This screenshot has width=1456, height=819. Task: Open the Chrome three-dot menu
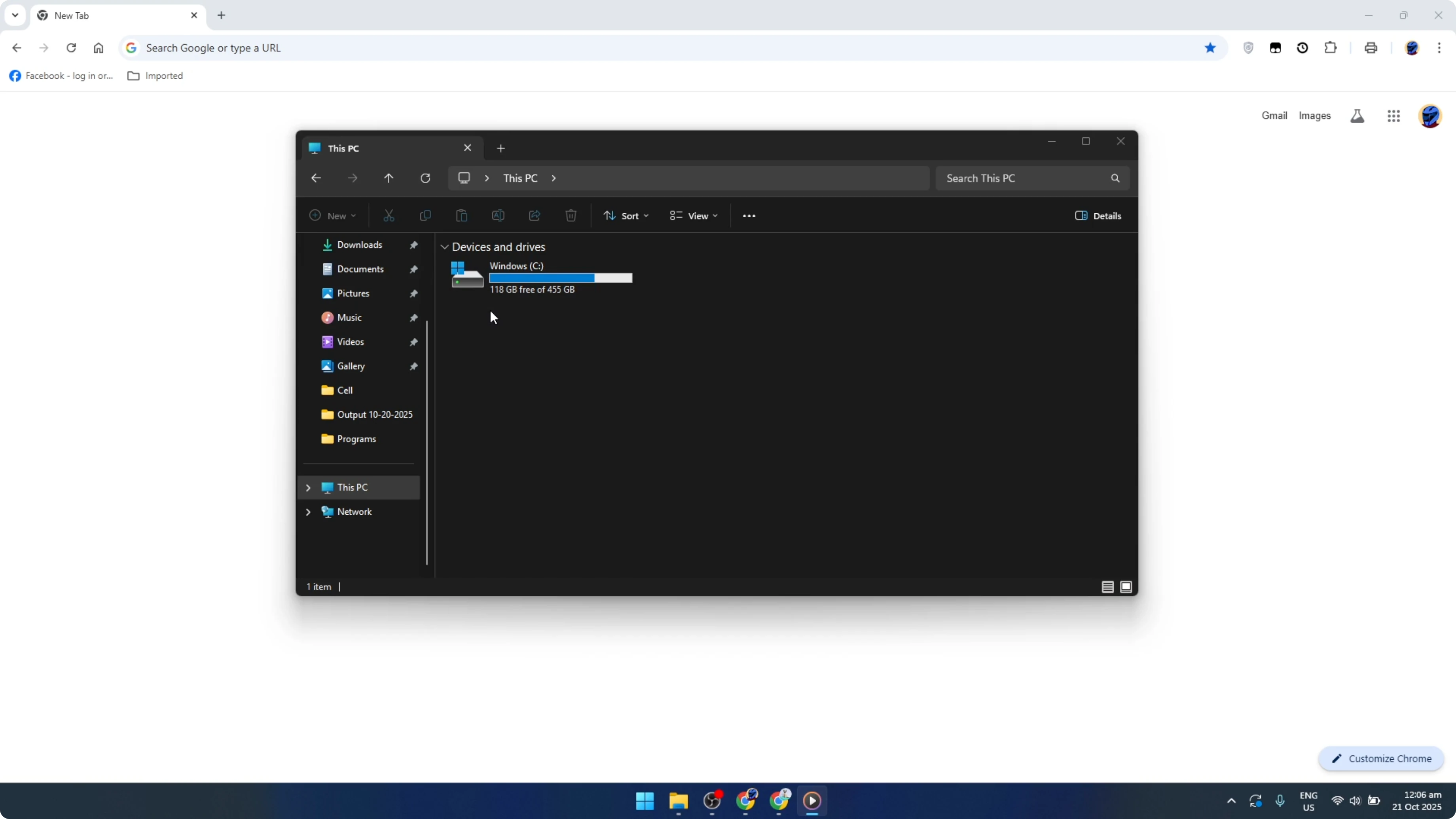(x=1439, y=48)
